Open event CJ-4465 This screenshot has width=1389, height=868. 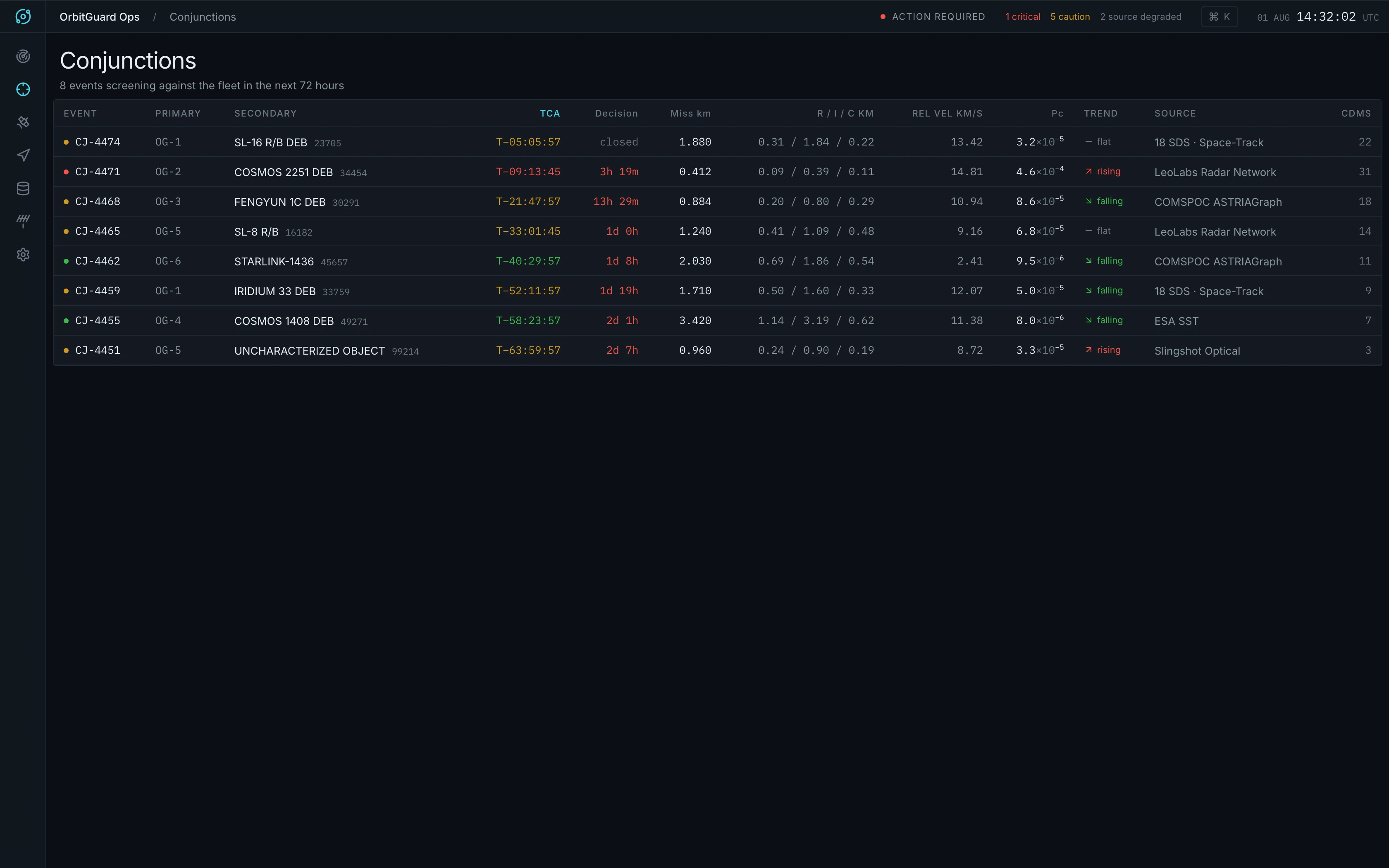point(98,231)
